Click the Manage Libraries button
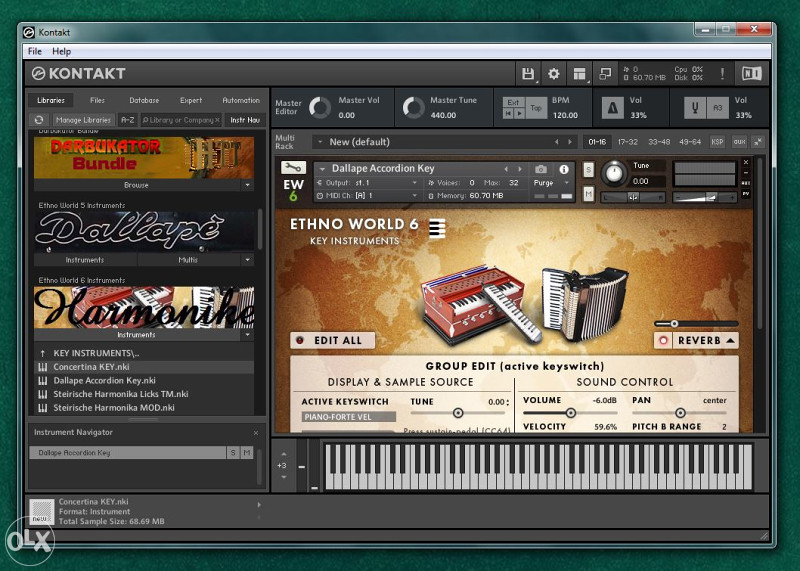This screenshot has width=800, height=571. click(83, 120)
